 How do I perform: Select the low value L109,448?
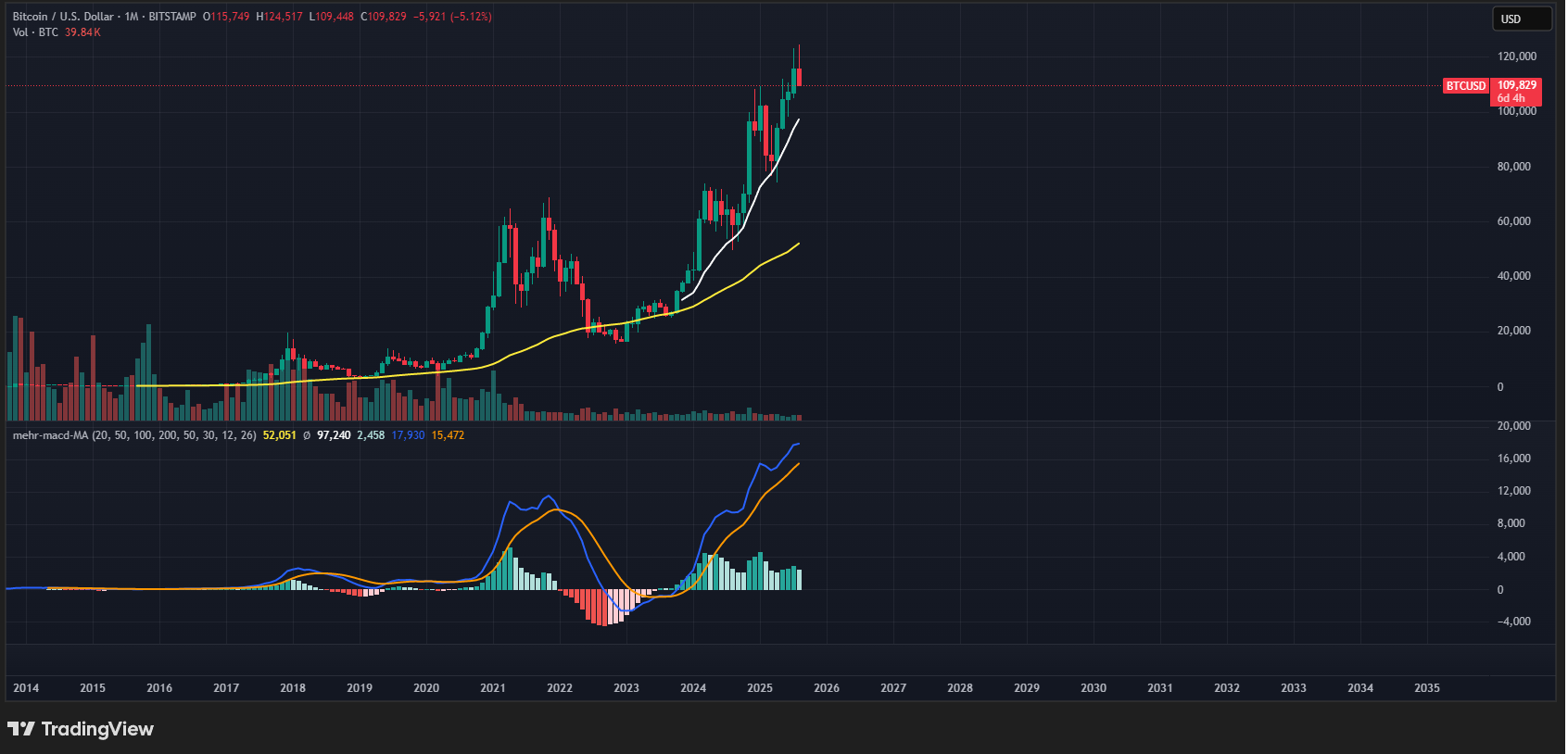coord(332,17)
